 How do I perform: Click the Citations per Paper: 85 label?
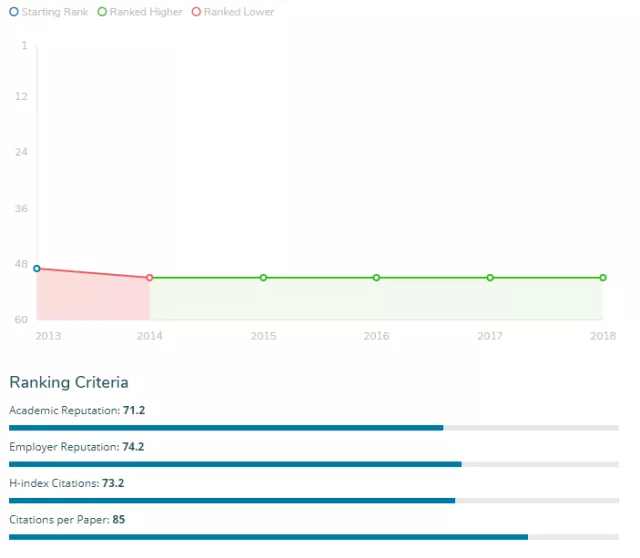click(67, 519)
